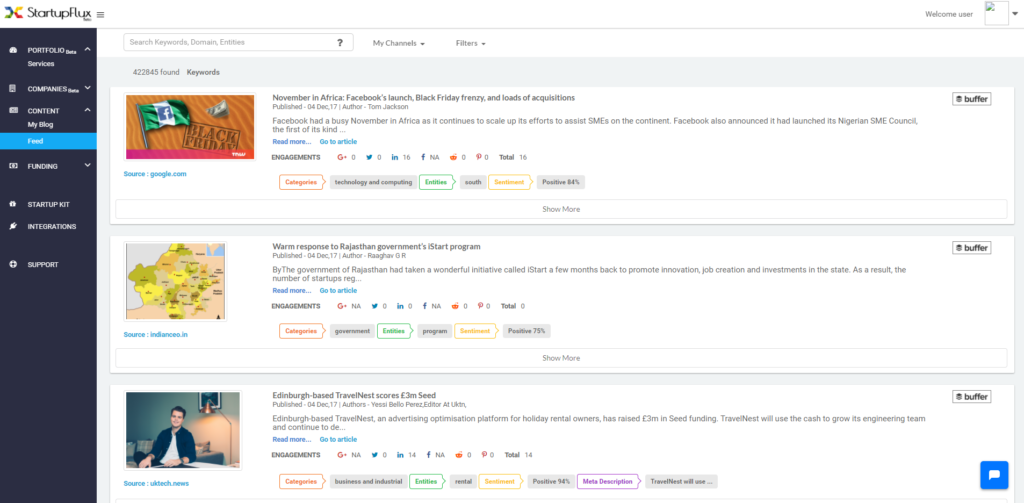Click Go to article for Rajasthan
This screenshot has width=1024, height=503.
[x=338, y=291]
